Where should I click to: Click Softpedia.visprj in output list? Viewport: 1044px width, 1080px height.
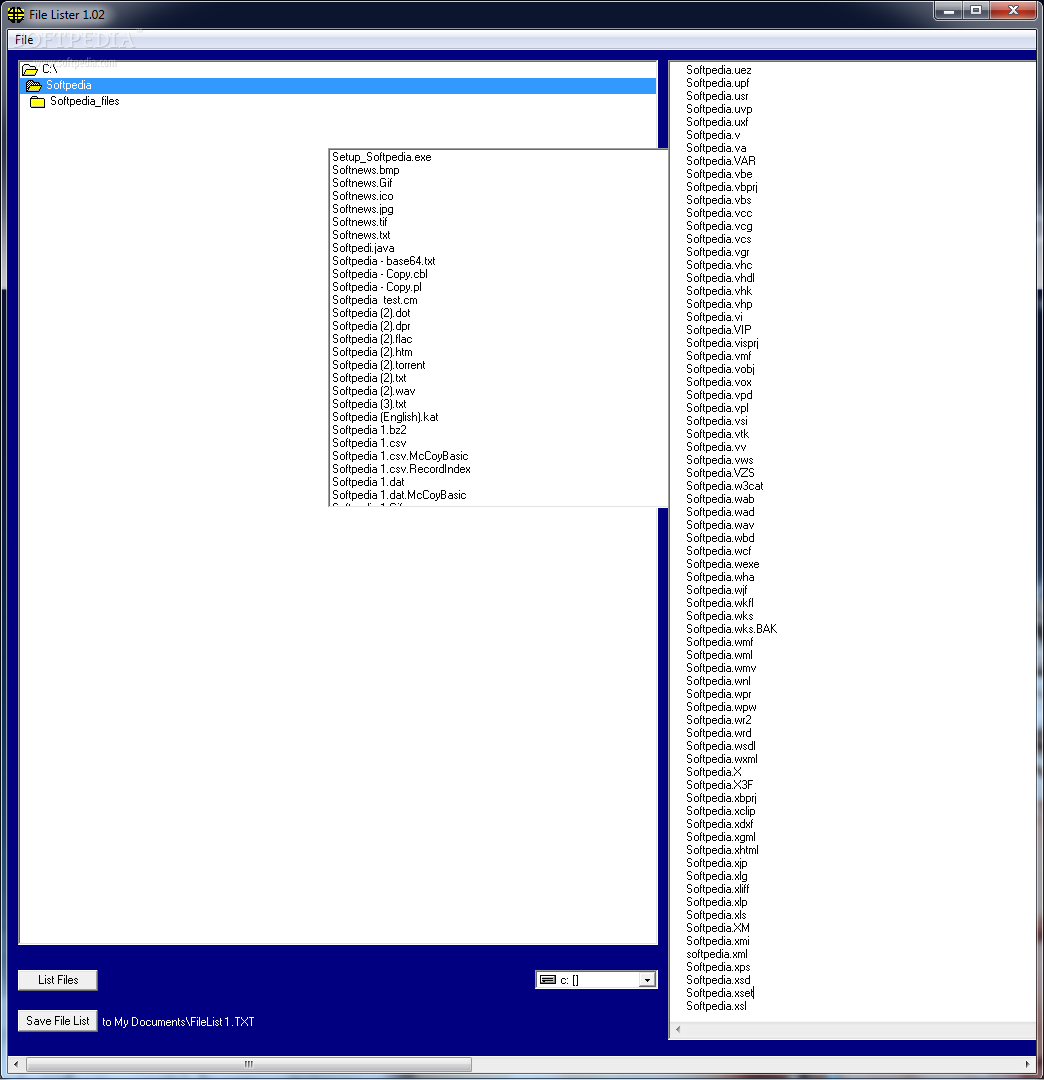click(x=722, y=343)
